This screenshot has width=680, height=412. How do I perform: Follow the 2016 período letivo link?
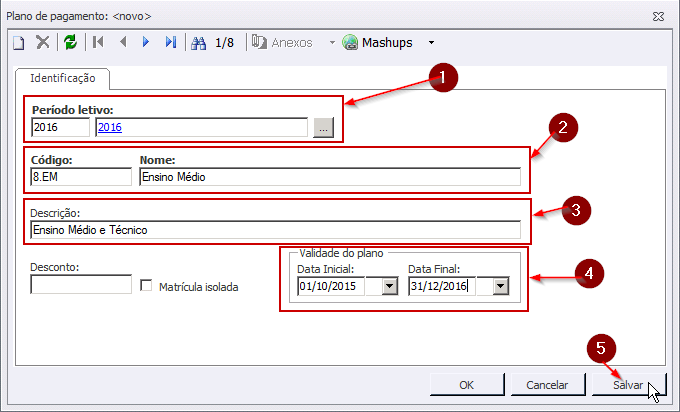click(x=109, y=127)
